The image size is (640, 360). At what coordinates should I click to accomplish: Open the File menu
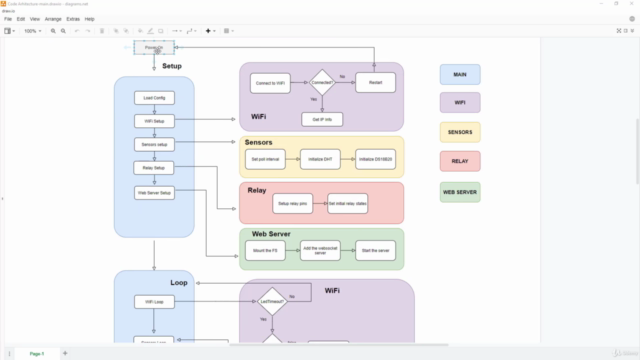(8, 19)
